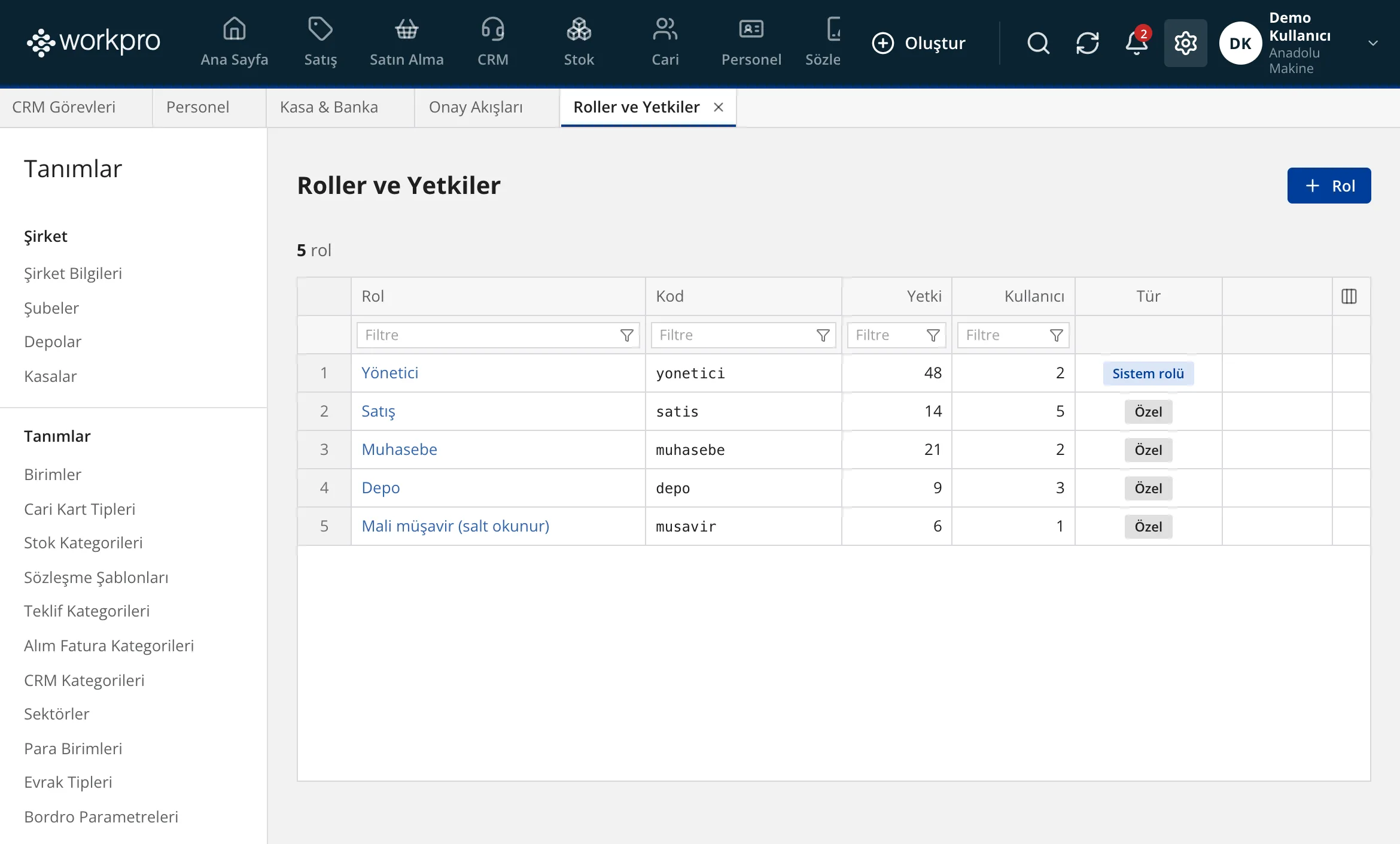This screenshot has height=844, width=1400.
Task: Open Mali müşavir (salt okunur) role
Action: pos(455,526)
